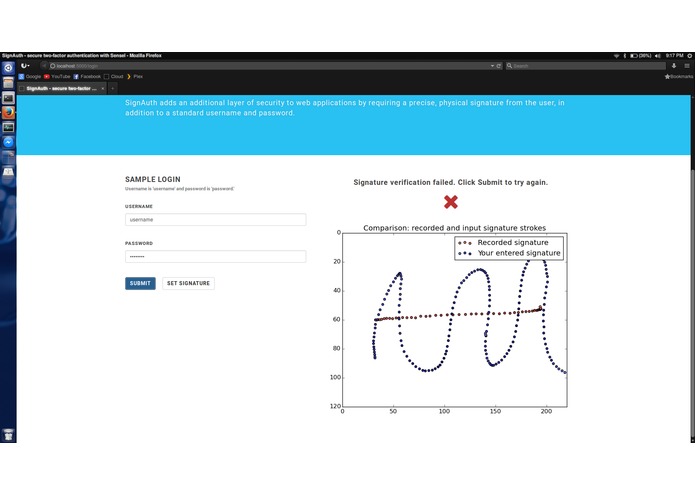Click the uBlock extension icon
This screenshot has height=494, width=695.
click(25, 66)
